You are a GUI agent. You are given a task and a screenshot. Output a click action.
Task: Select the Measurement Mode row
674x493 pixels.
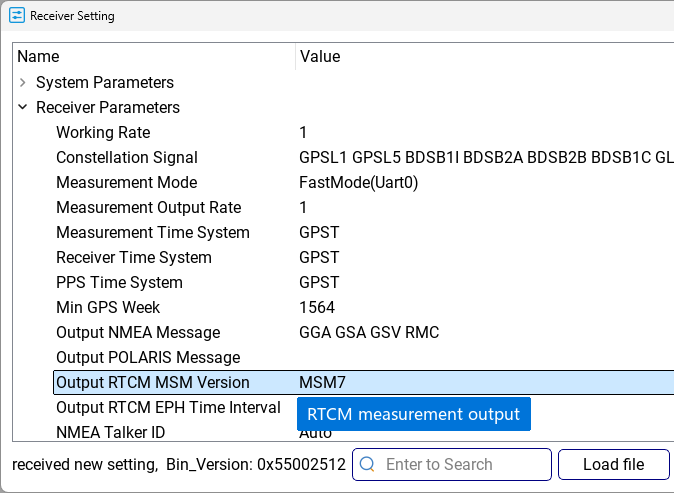(364, 182)
